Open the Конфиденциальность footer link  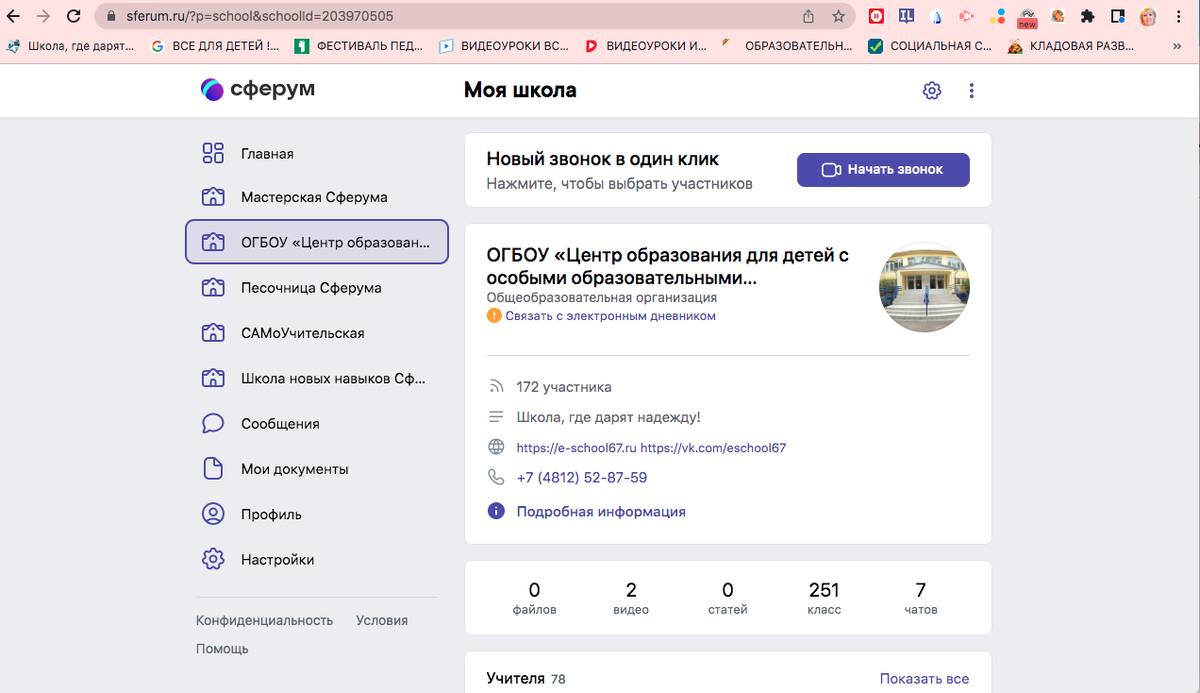click(264, 620)
